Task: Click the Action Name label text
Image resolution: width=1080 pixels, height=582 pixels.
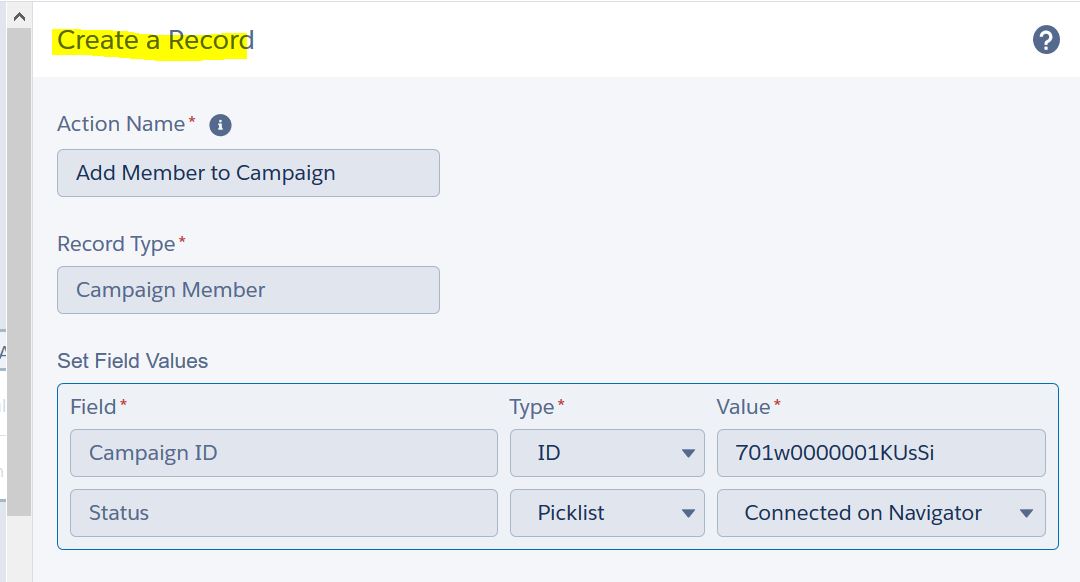Action: [x=121, y=124]
